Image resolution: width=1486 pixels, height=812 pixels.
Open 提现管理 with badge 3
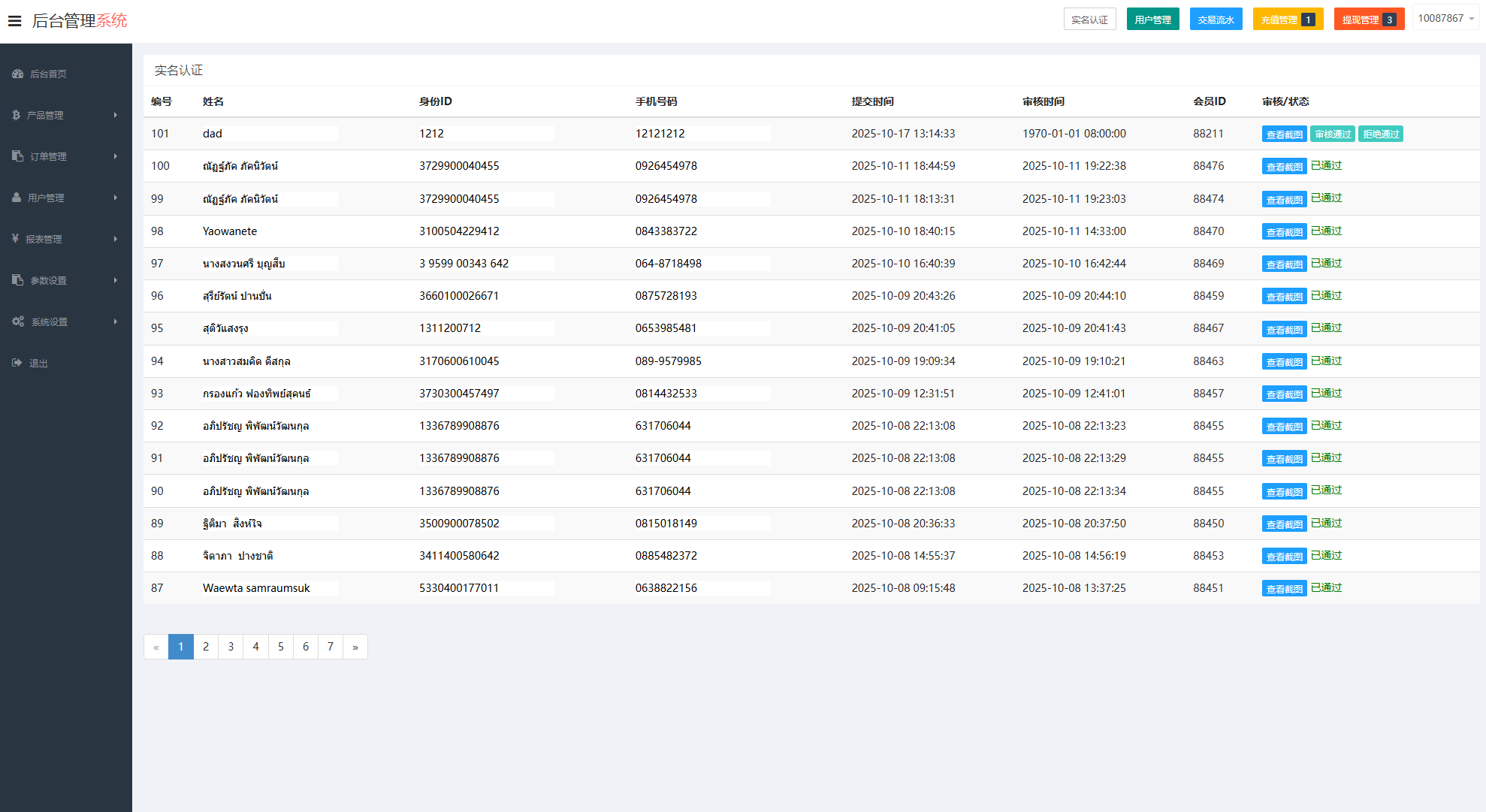(x=1369, y=20)
